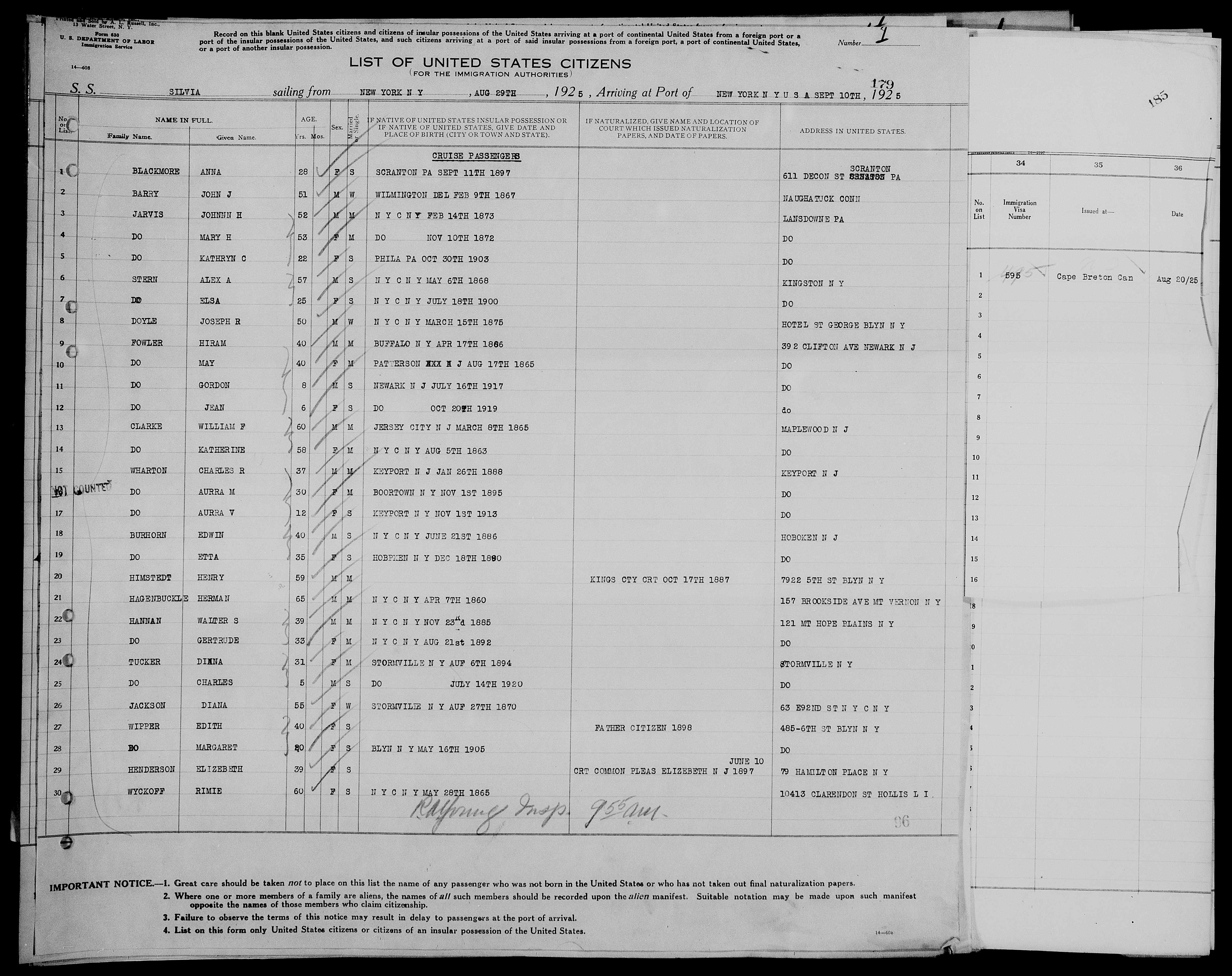Viewport: 1232px width, 976px height.
Task: Click Cape Breton Can on right page
Action: [1095, 278]
